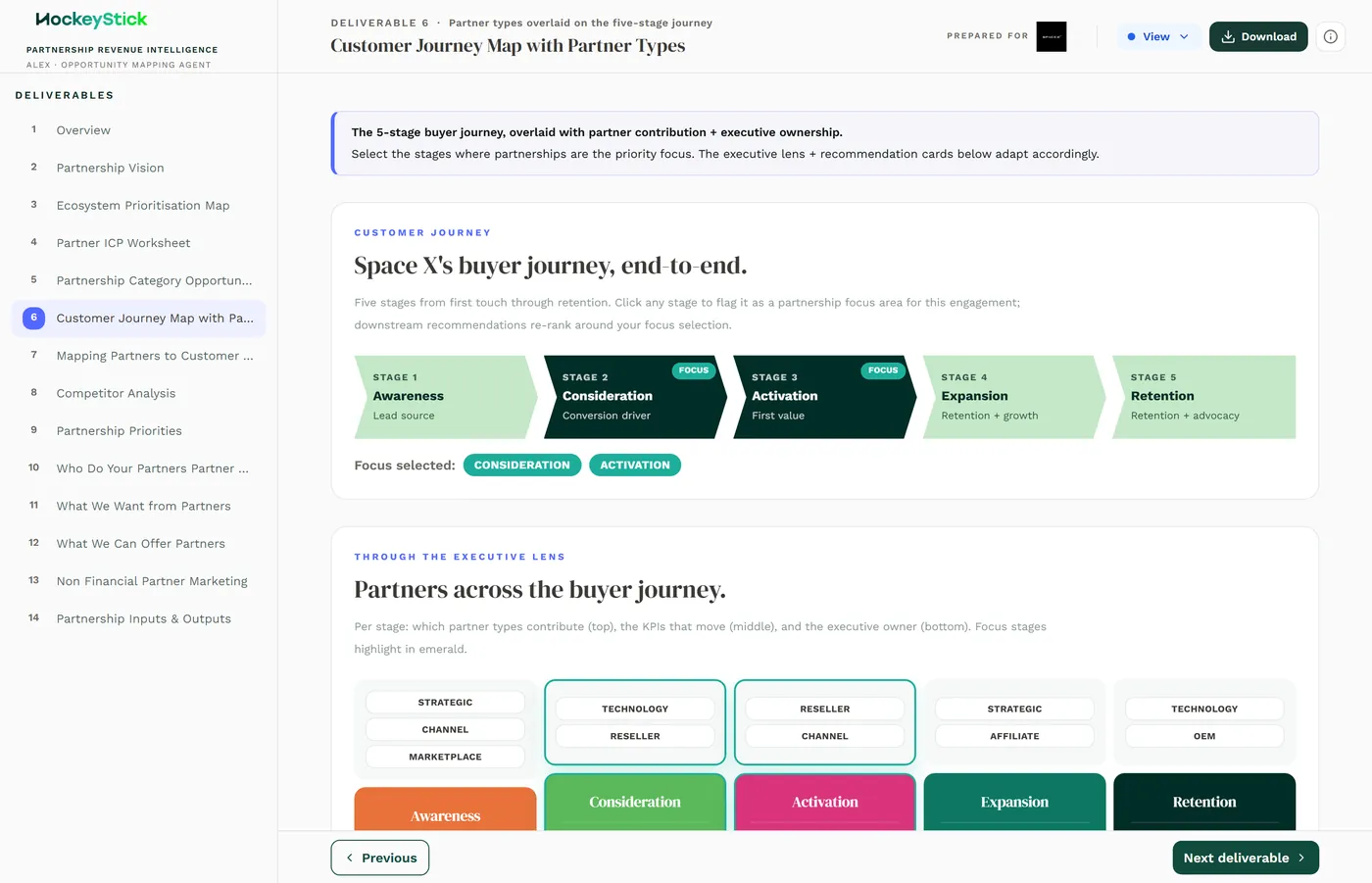The width and height of the screenshot is (1372, 883).
Task: Click the FOCUS badge on Activation stage
Action: click(x=882, y=370)
